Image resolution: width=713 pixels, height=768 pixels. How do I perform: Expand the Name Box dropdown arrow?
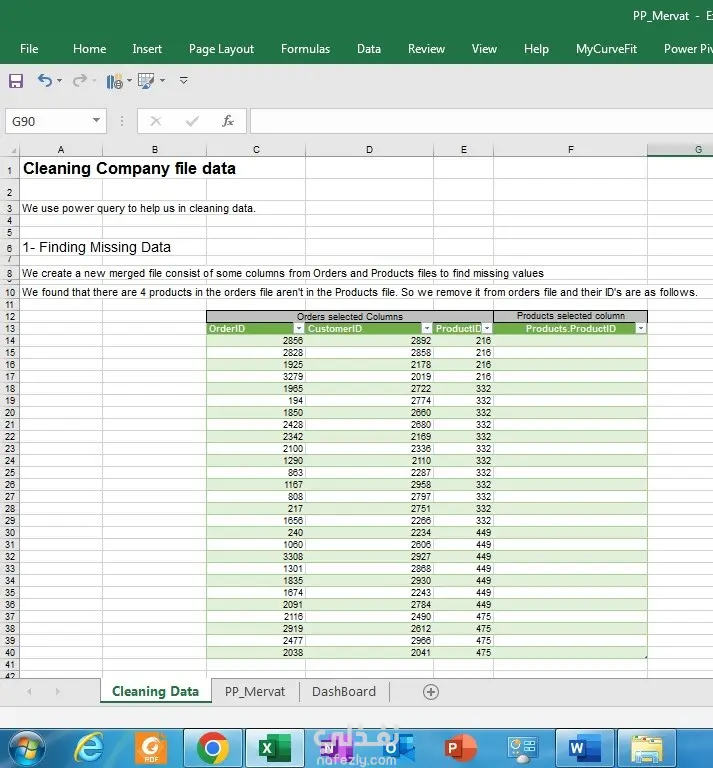(x=96, y=121)
